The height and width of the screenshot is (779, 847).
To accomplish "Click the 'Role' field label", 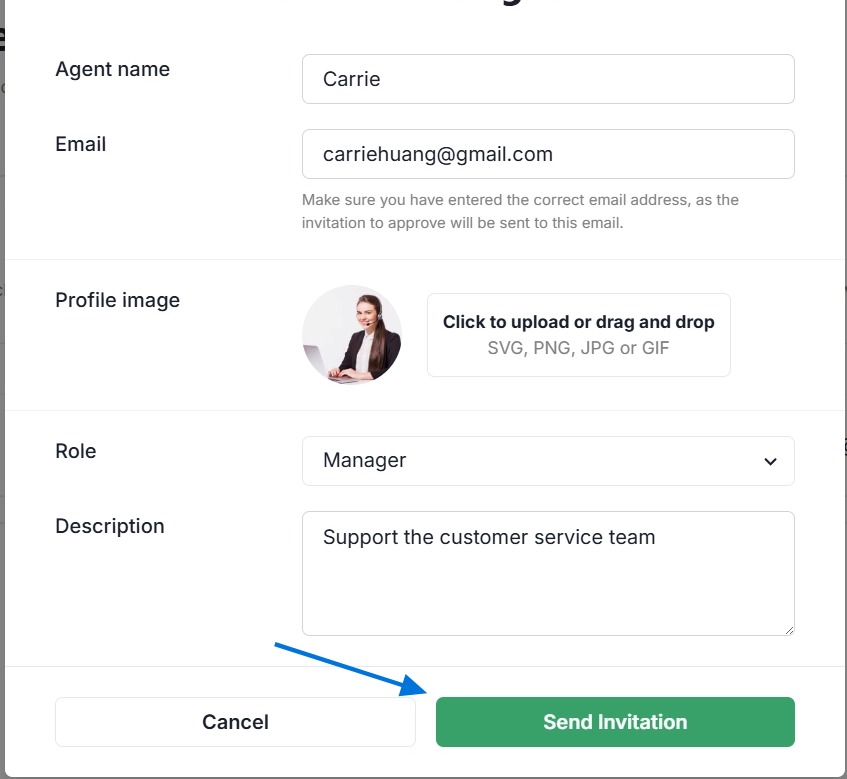I will (x=76, y=451).
